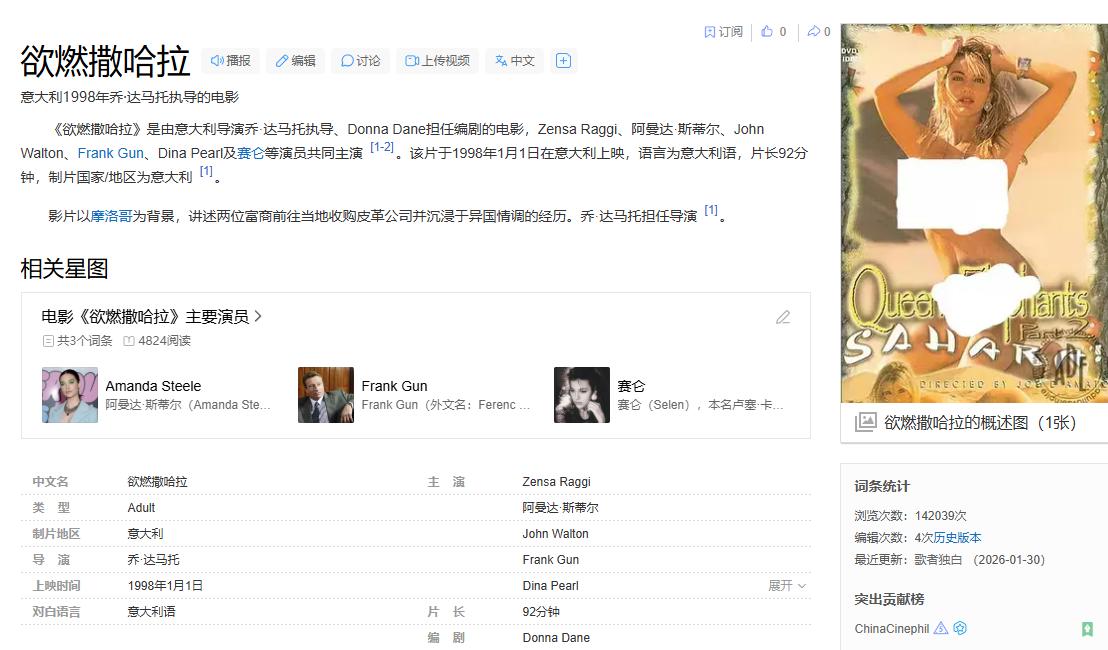Viewport: 1108px width, 650px height.
Task: Click the Amanda Steele thumbnail
Action: [x=70, y=395]
